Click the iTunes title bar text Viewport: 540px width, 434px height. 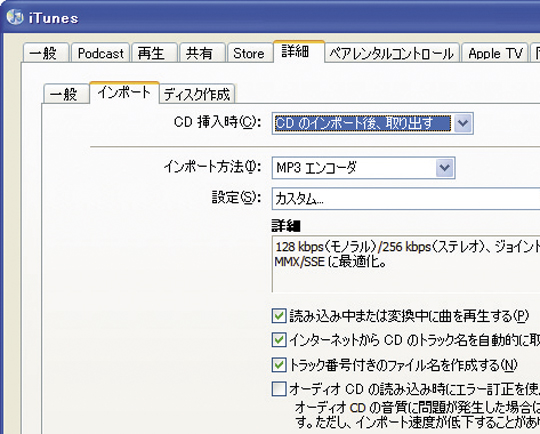click(53, 18)
